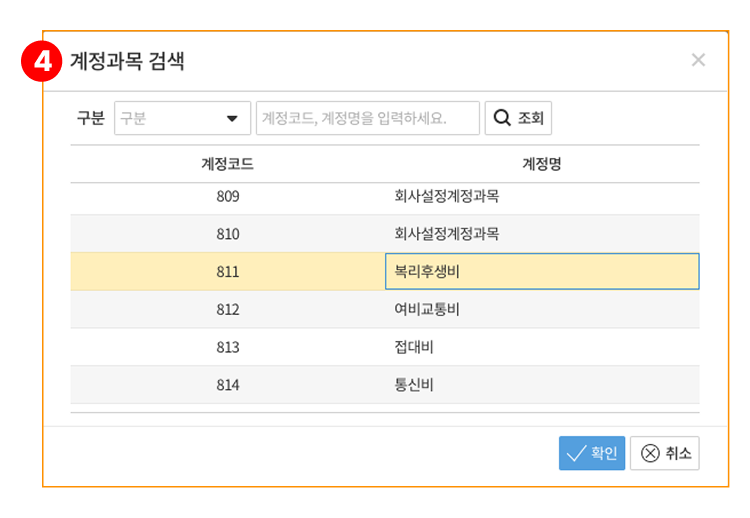Select account code 811

tap(228, 272)
